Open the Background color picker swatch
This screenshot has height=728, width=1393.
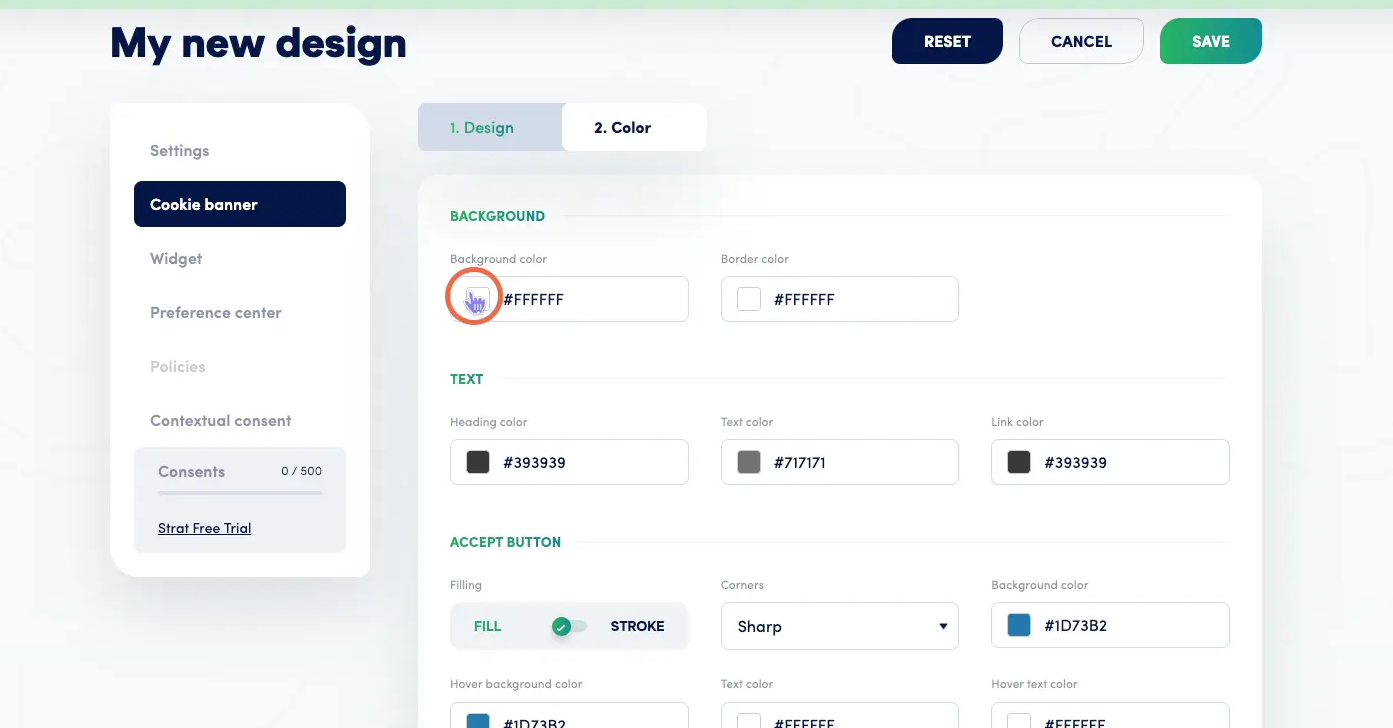(476, 297)
